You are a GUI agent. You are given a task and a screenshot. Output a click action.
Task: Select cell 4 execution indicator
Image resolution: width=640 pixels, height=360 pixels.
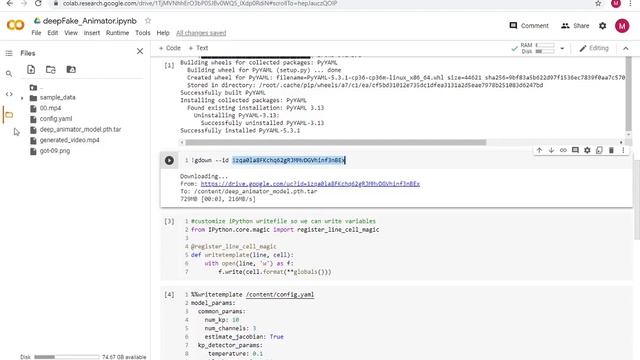[169, 295]
